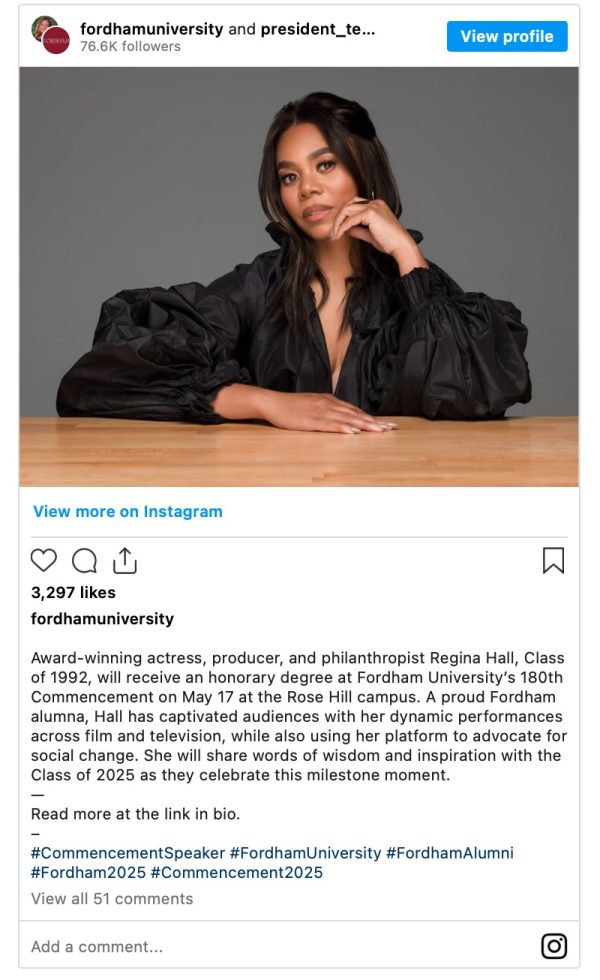Expand View all 51 comments

pyautogui.click(x=112, y=898)
